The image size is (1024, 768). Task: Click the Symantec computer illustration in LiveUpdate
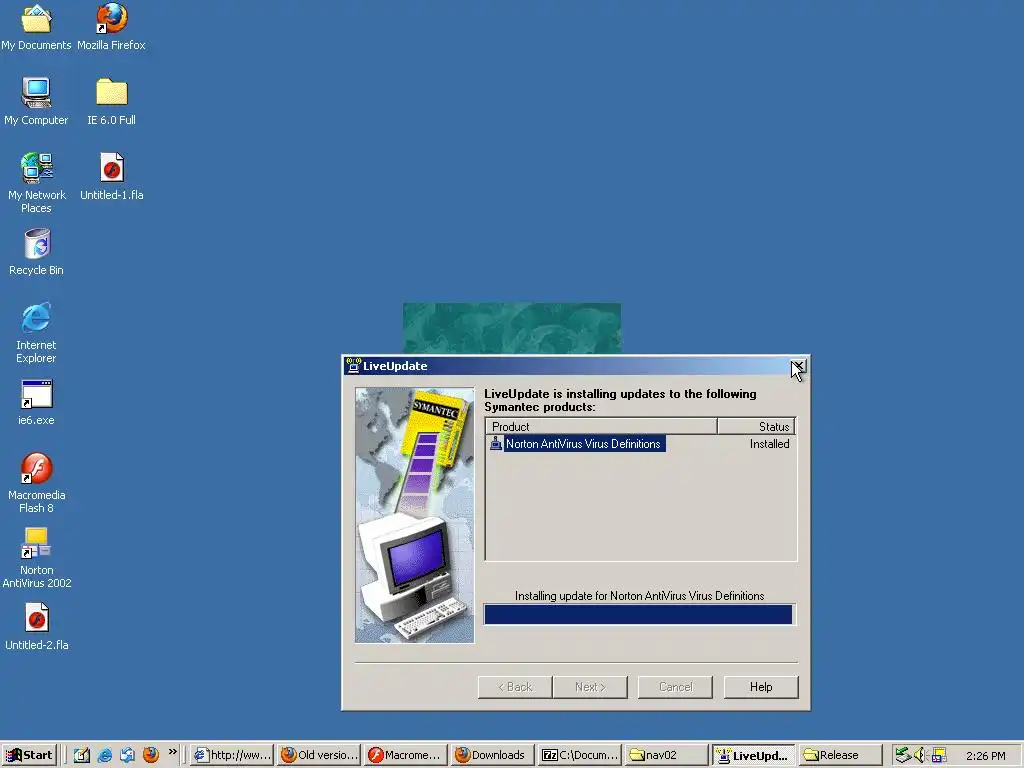pos(415,515)
